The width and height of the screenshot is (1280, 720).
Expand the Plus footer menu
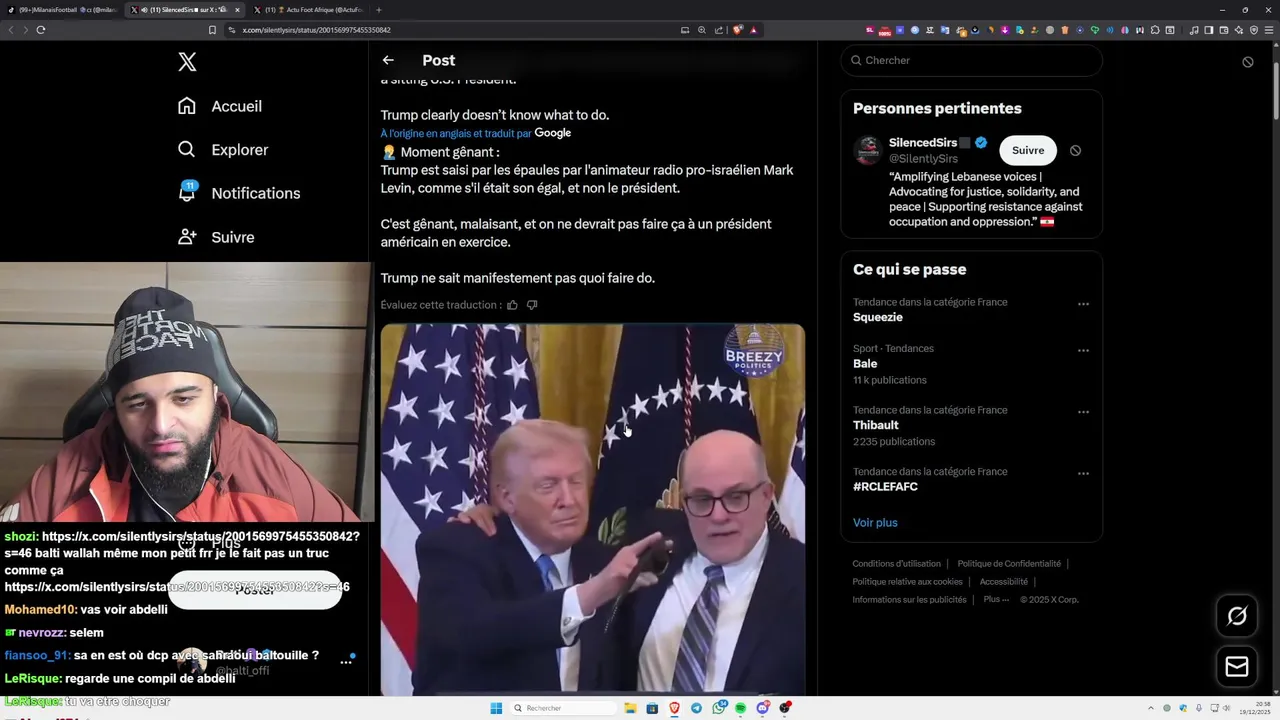pyautogui.click(x=996, y=600)
